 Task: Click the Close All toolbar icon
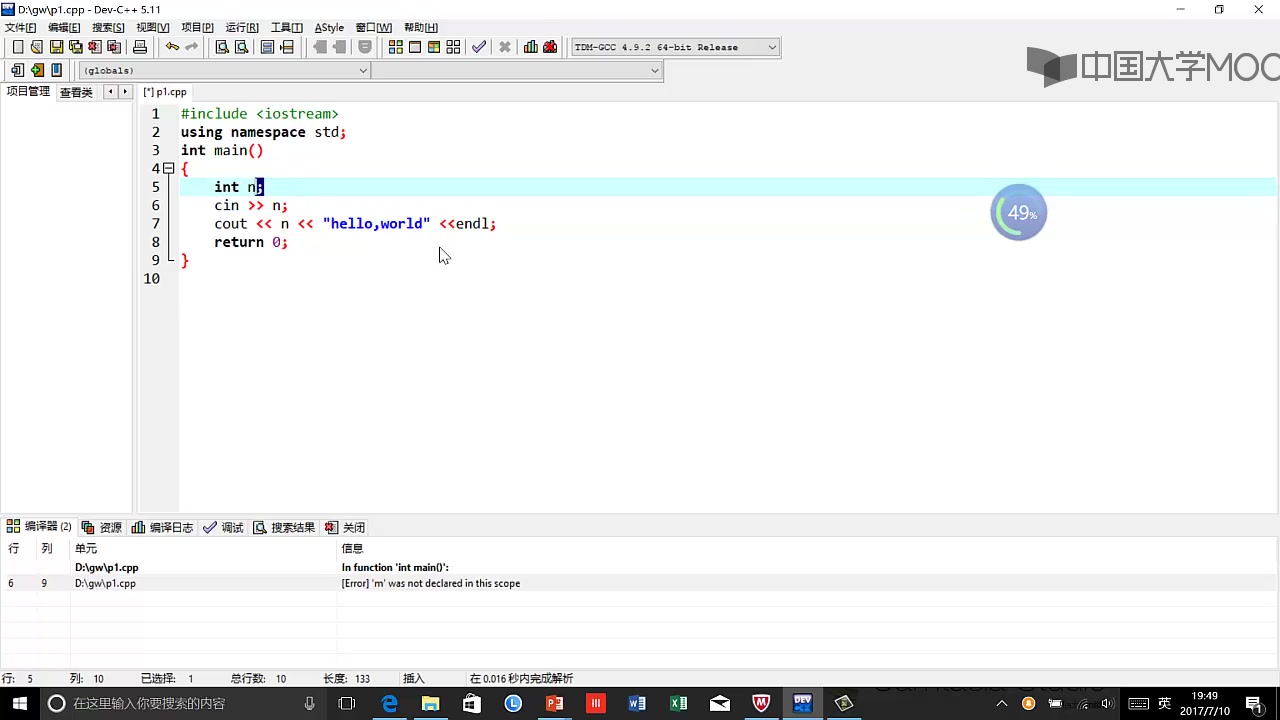click(x=114, y=47)
